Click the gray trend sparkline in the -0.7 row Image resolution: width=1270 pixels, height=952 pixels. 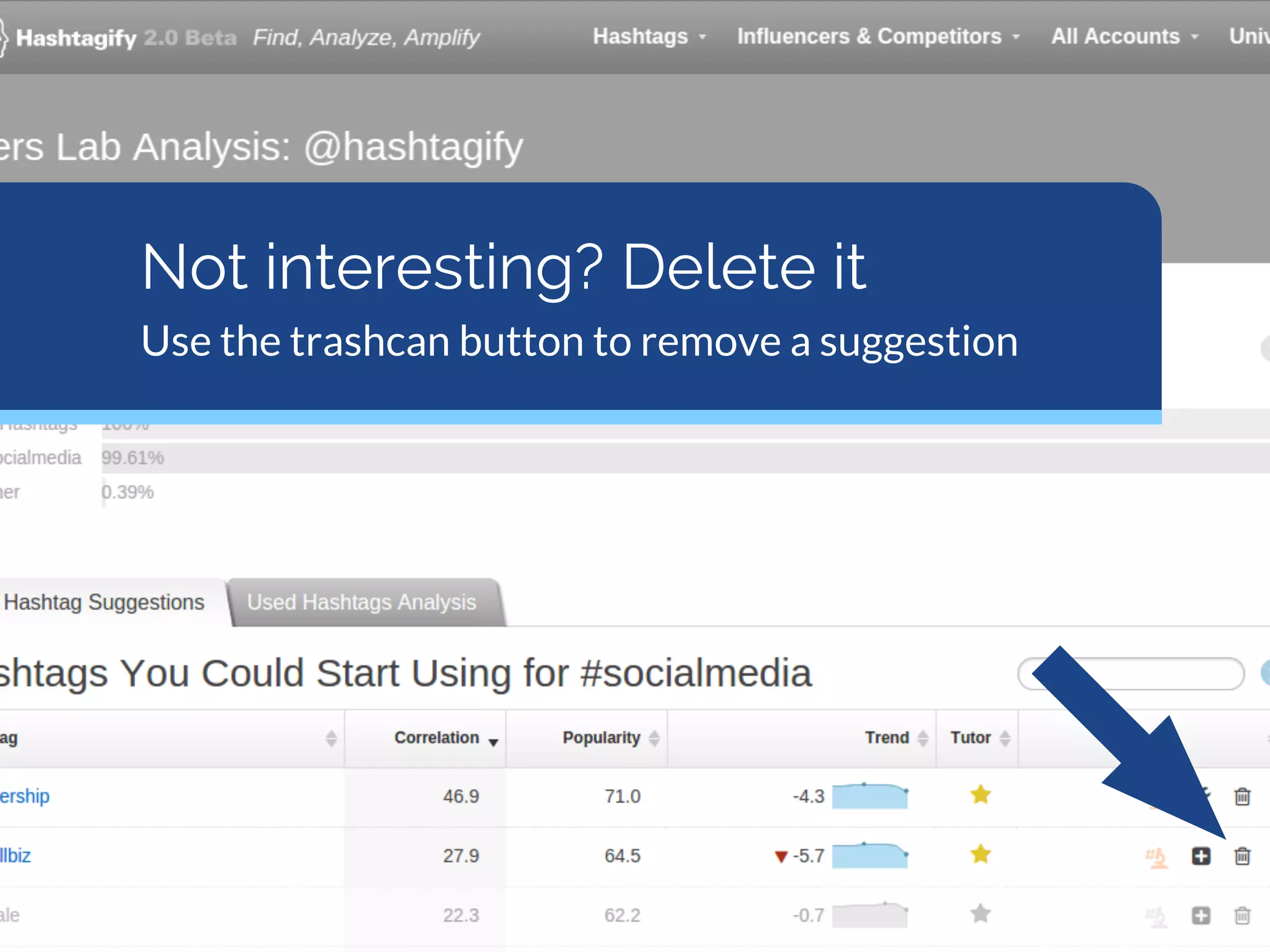870,915
